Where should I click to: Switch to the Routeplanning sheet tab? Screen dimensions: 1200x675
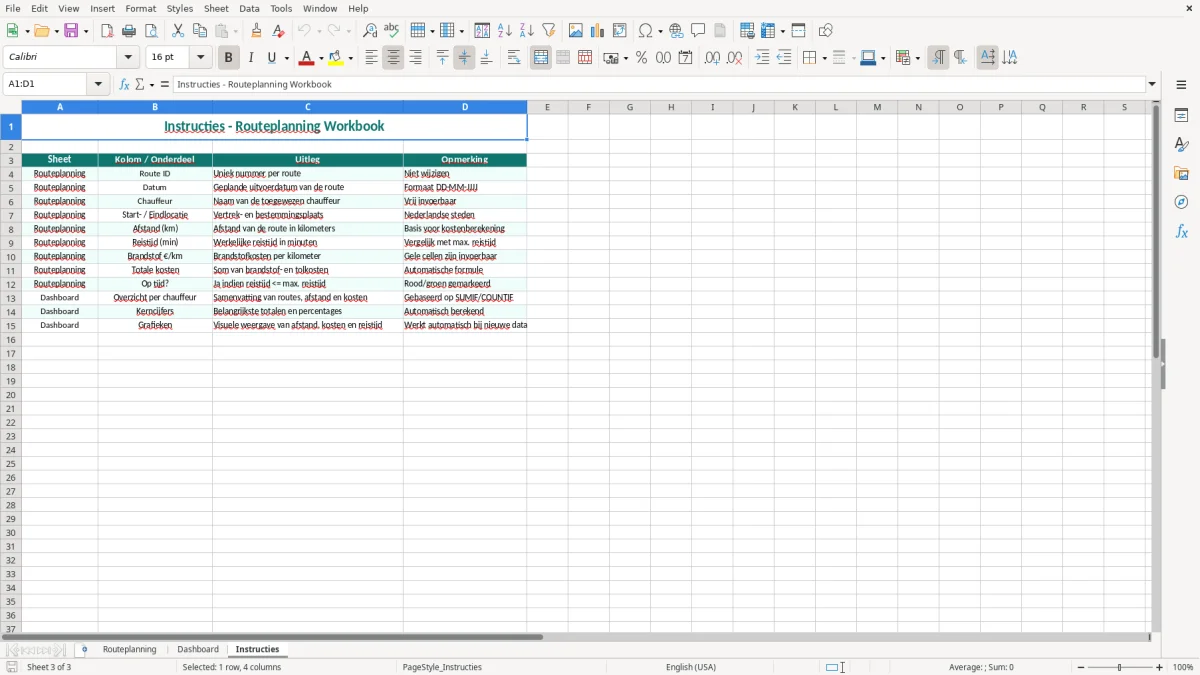coord(130,650)
